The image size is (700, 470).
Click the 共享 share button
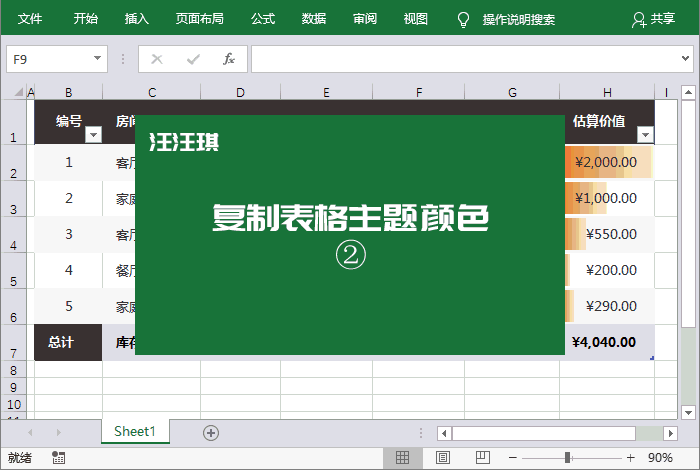point(653,19)
